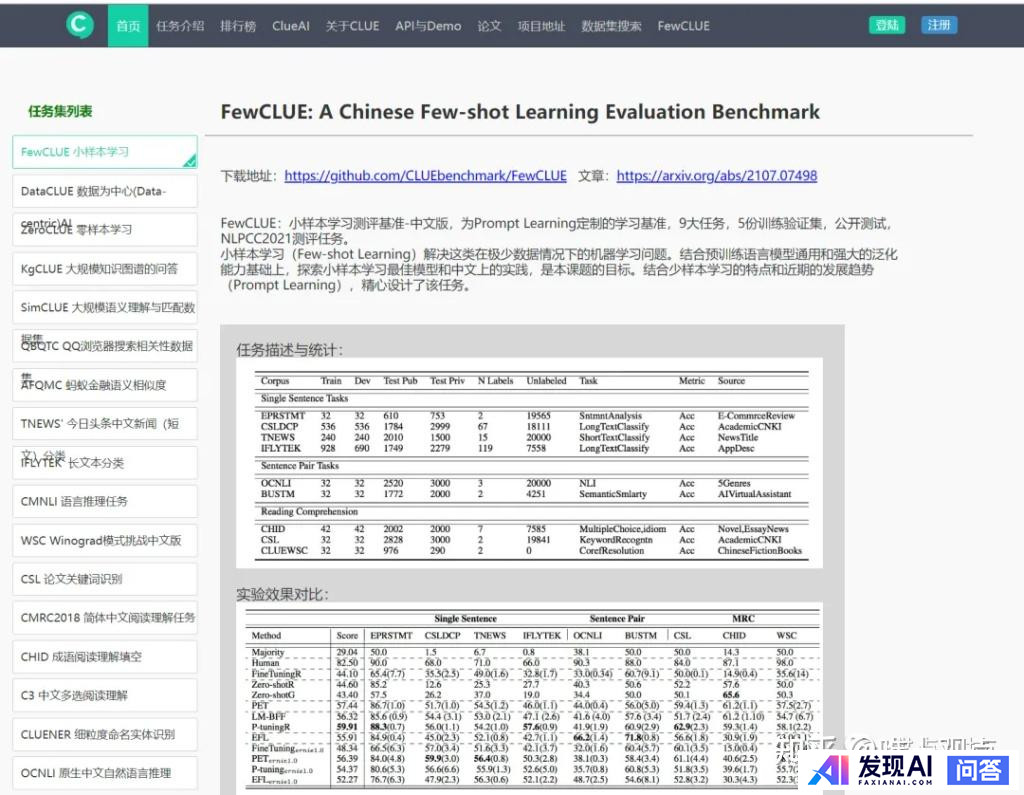Open CMNLI 语言推理任务 item
Image resolution: width=1024 pixels, height=795 pixels.
click(x=104, y=502)
